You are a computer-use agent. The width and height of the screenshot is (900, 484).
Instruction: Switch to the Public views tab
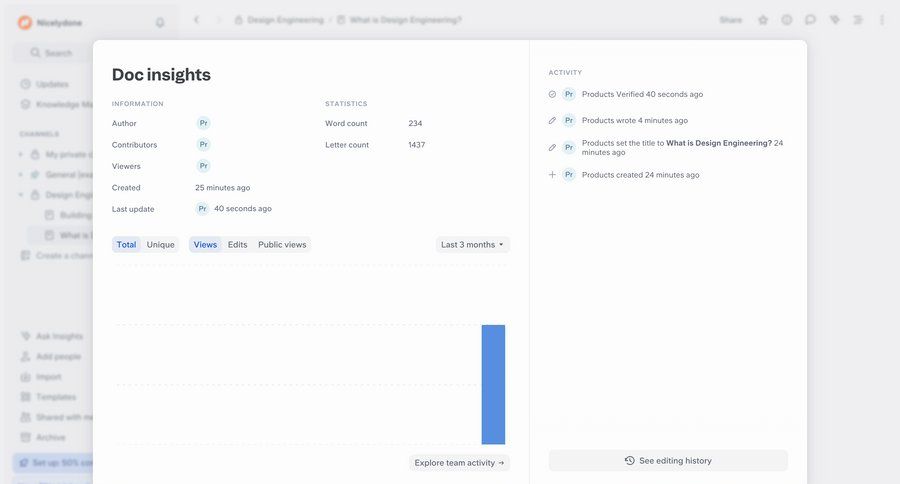click(282, 245)
